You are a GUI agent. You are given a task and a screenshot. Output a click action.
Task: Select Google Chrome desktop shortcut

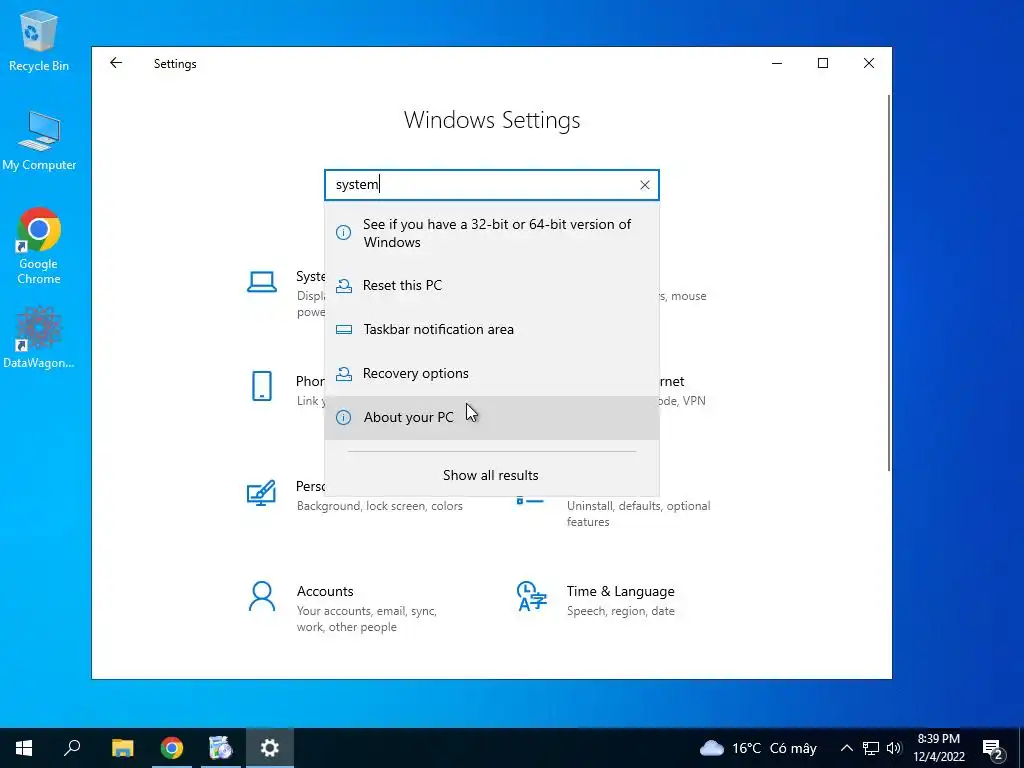(39, 246)
